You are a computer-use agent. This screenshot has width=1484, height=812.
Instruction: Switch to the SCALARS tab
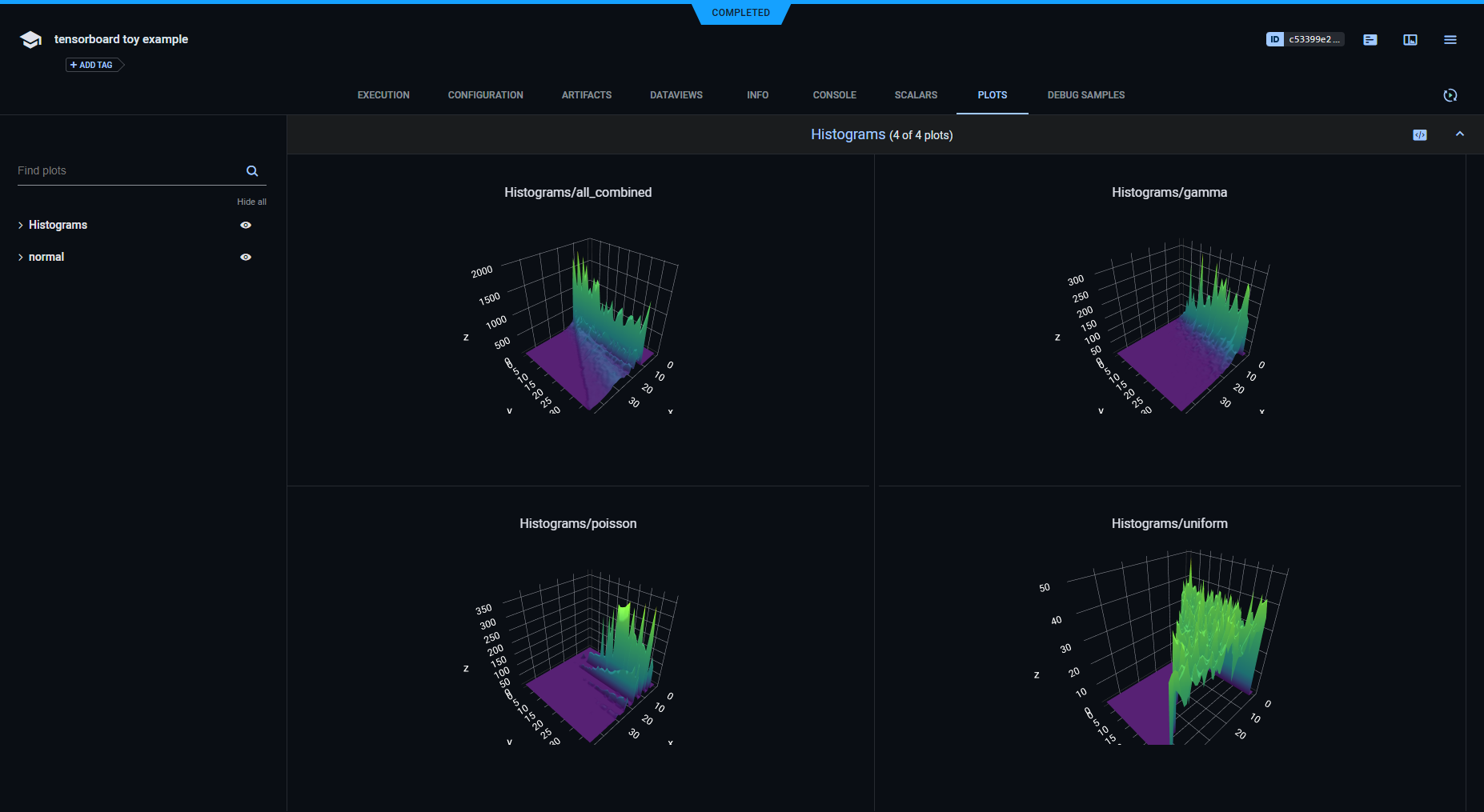[916, 95]
